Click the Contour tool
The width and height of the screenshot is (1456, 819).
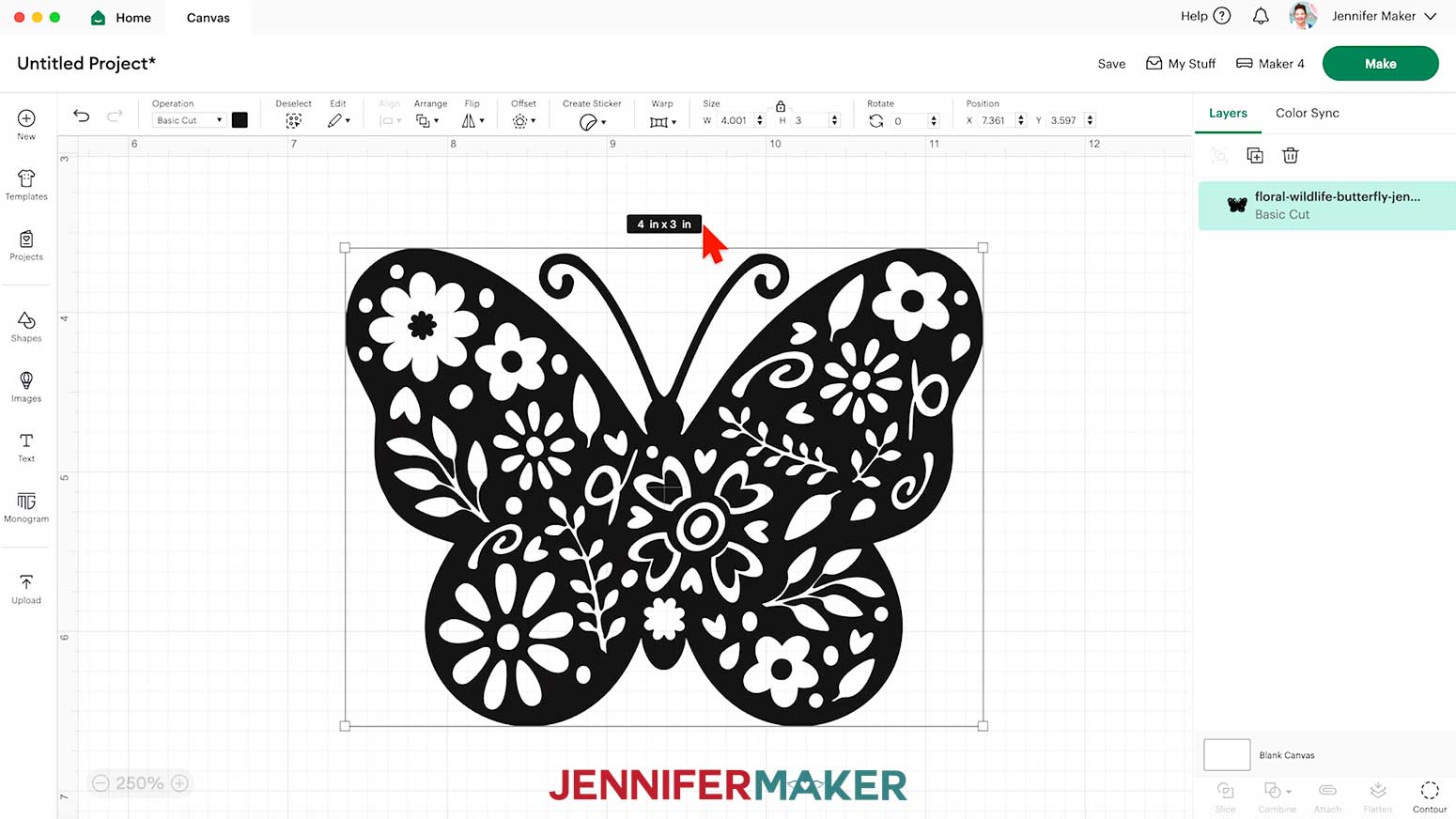pos(1430,796)
